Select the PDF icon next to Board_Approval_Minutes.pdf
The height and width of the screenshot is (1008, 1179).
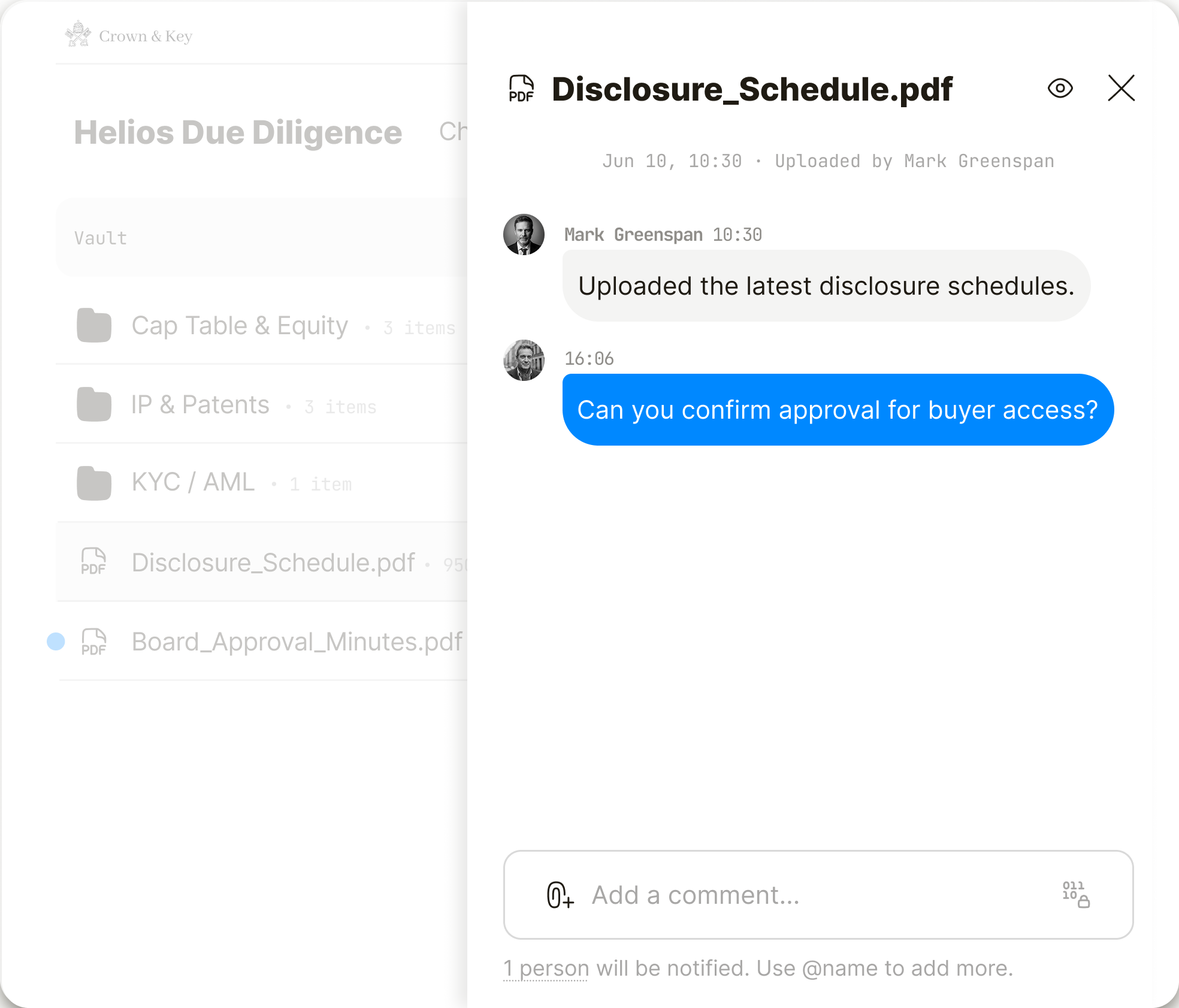(x=93, y=641)
